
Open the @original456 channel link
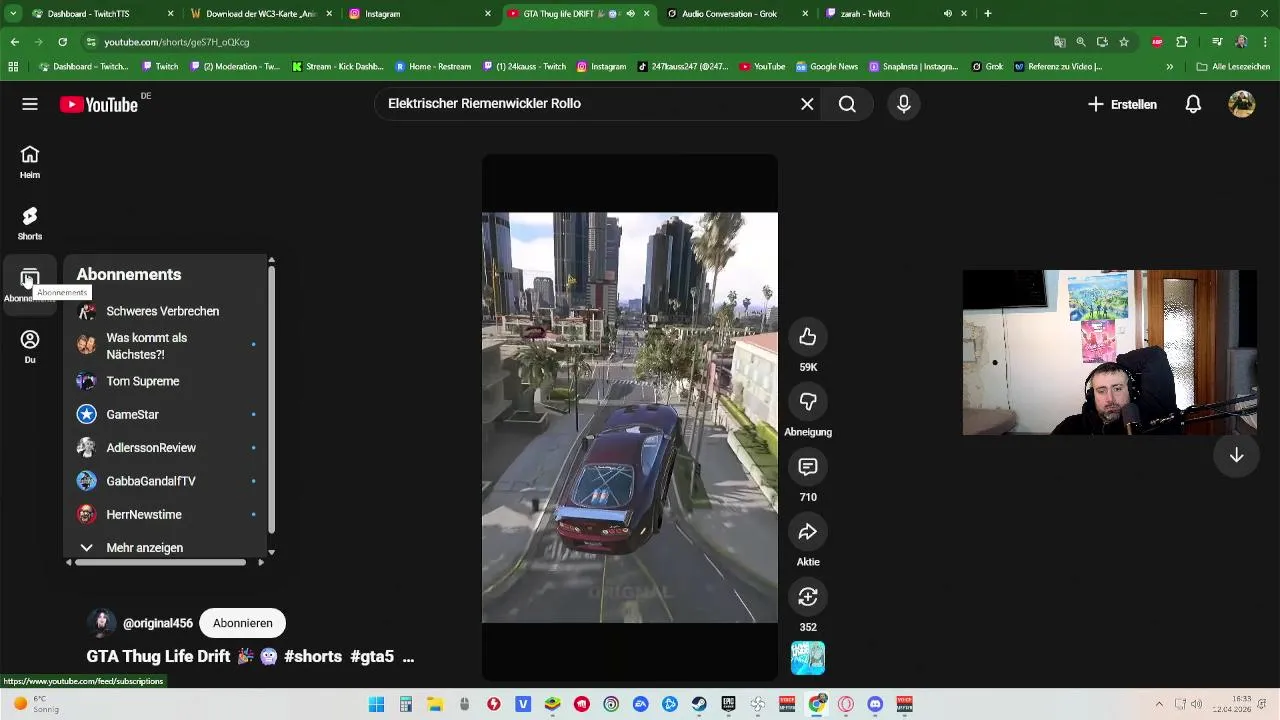coord(158,623)
